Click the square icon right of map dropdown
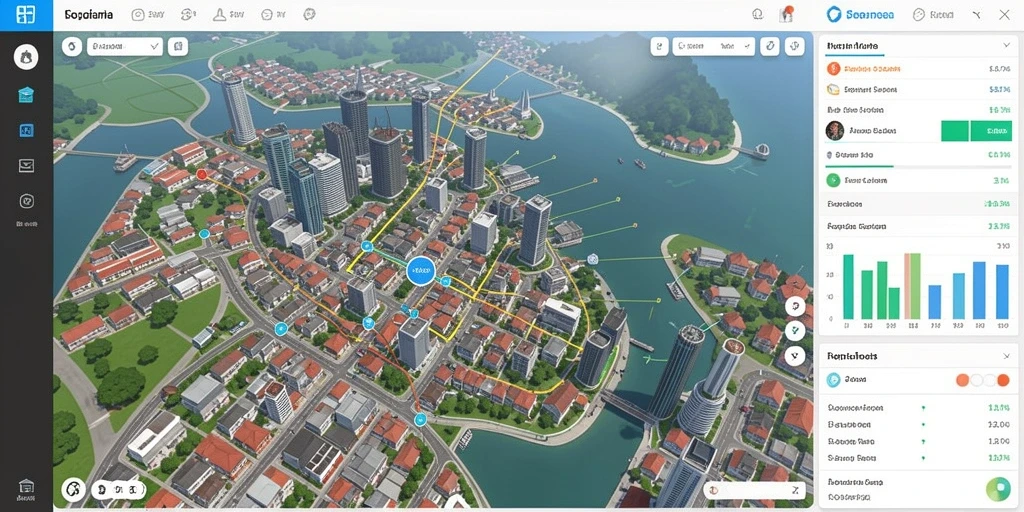1024x512 pixels. 178,46
